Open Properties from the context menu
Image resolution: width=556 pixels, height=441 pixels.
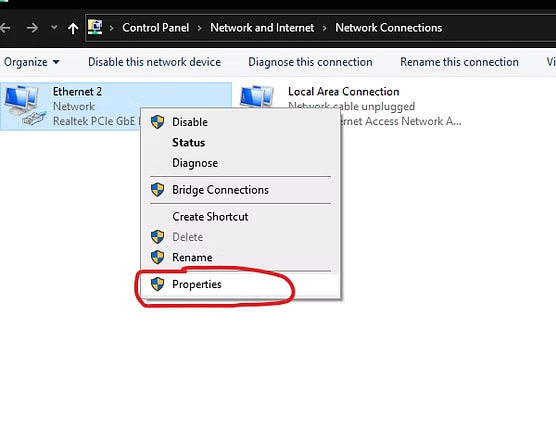click(240, 284)
